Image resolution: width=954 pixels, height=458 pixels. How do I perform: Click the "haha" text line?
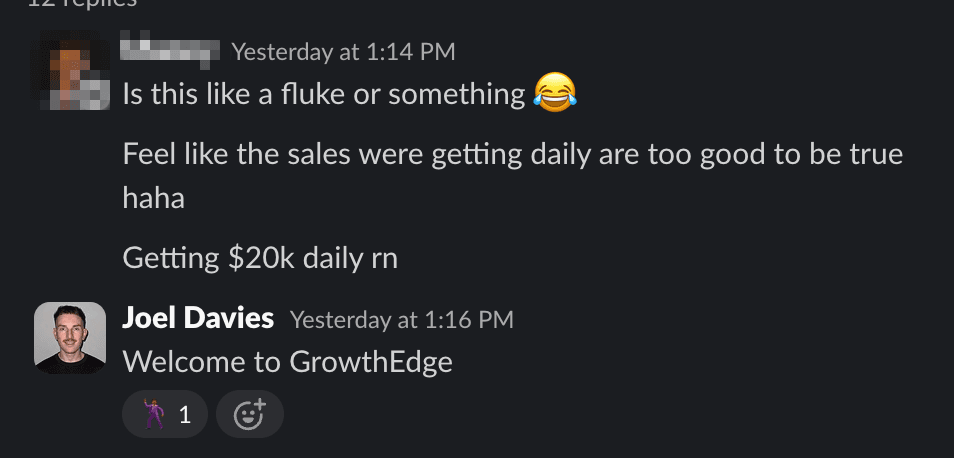click(x=153, y=197)
